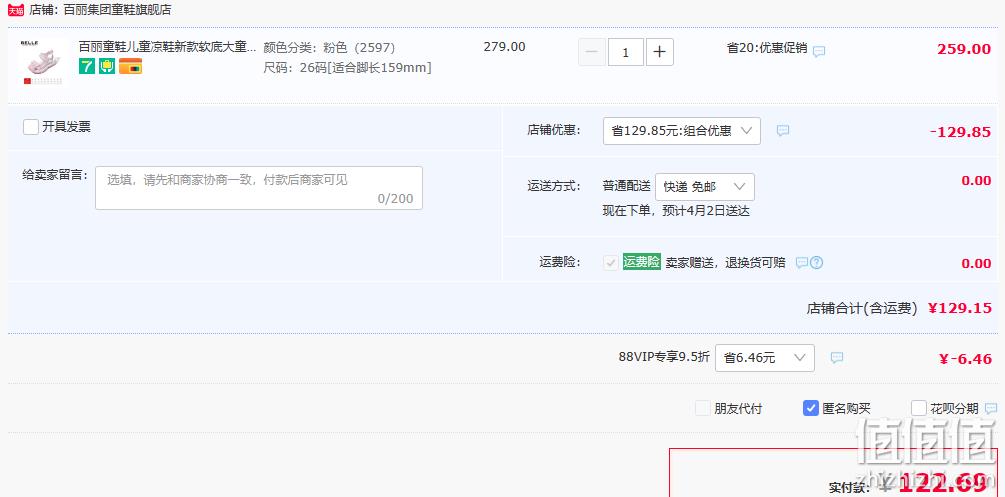Click the item subtotal 259.00
The width and height of the screenshot is (1005, 497).
(964, 49)
